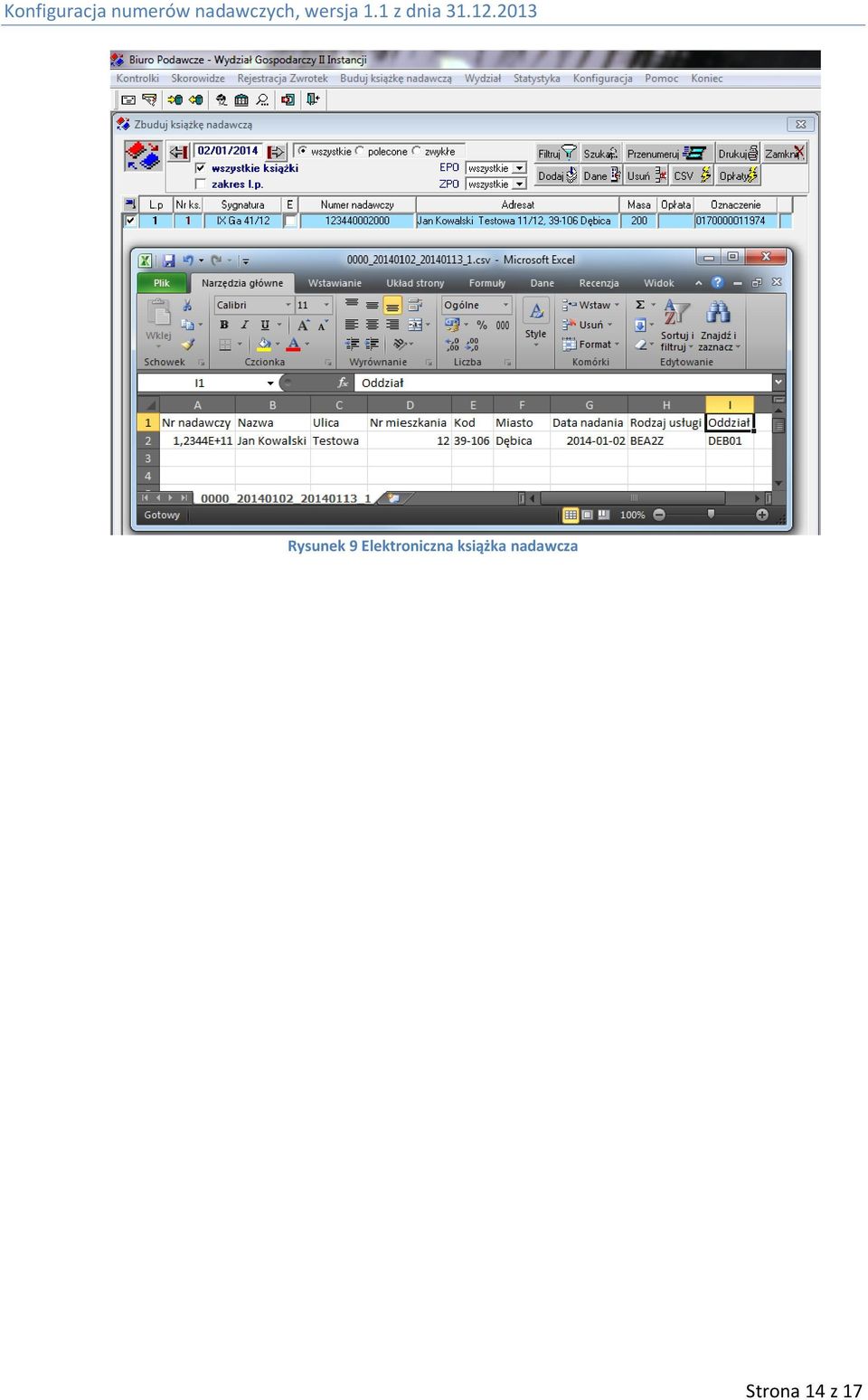Switch to the Wstawianie ribbon tab

(335, 283)
